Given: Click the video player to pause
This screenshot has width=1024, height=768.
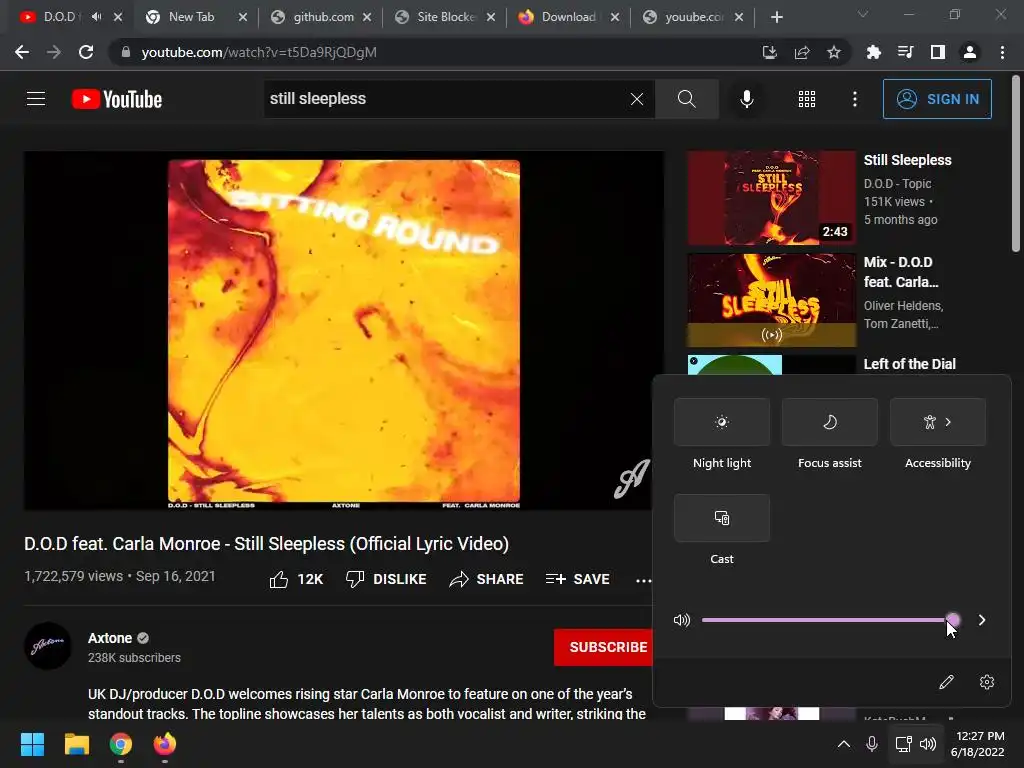Looking at the screenshot, I should (344, 330).
